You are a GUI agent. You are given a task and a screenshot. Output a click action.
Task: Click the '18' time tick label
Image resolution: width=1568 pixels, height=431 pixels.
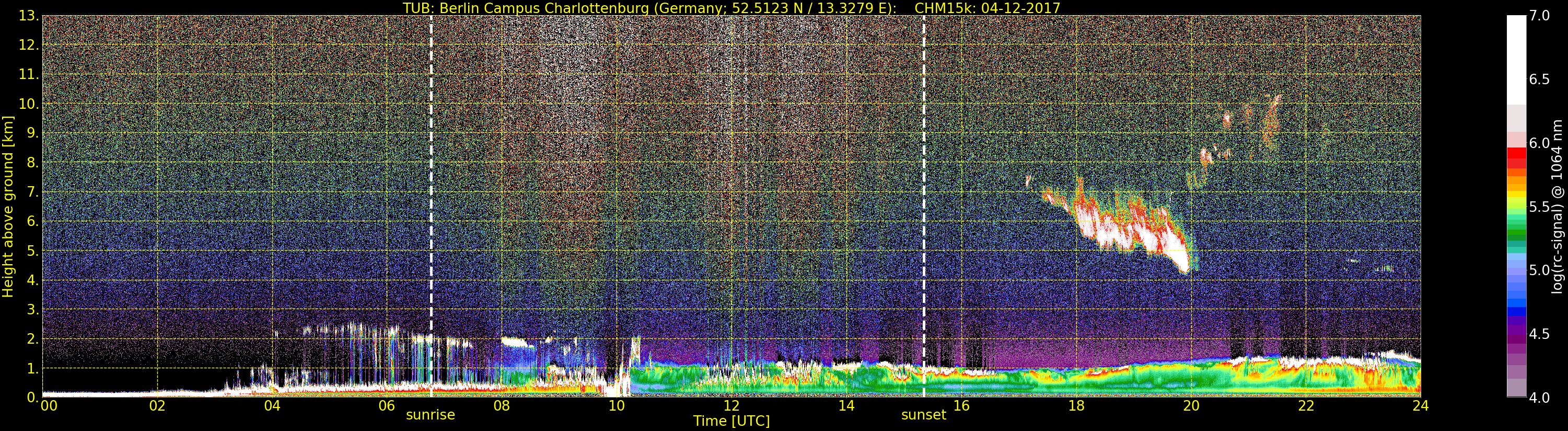pyautogui.click(x=1076, y=405)
